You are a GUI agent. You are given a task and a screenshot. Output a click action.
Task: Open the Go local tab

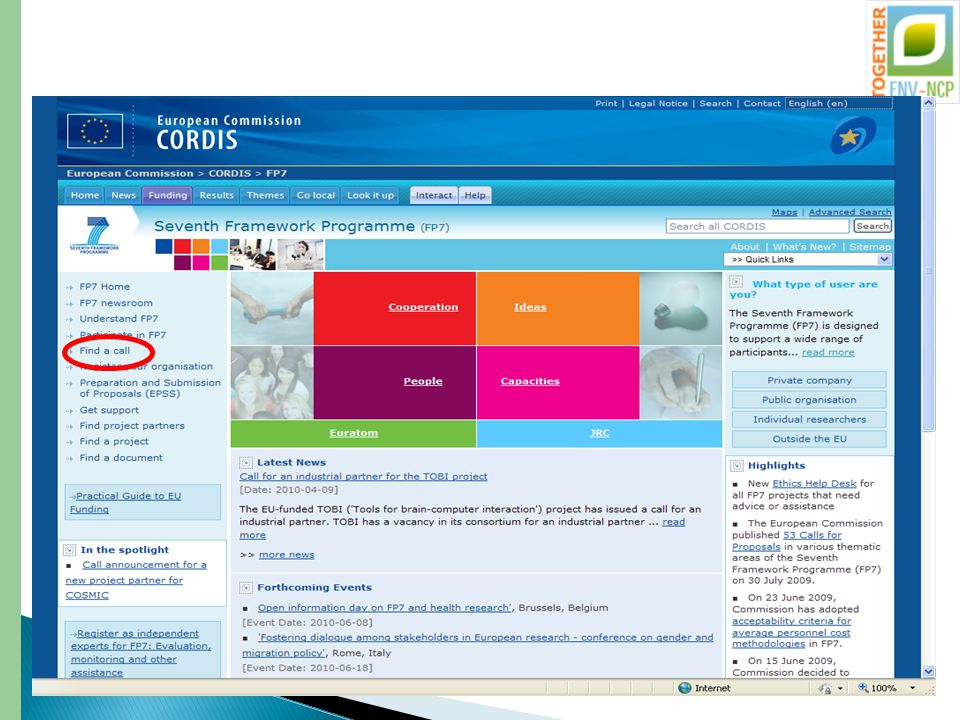tap(315, 195)
